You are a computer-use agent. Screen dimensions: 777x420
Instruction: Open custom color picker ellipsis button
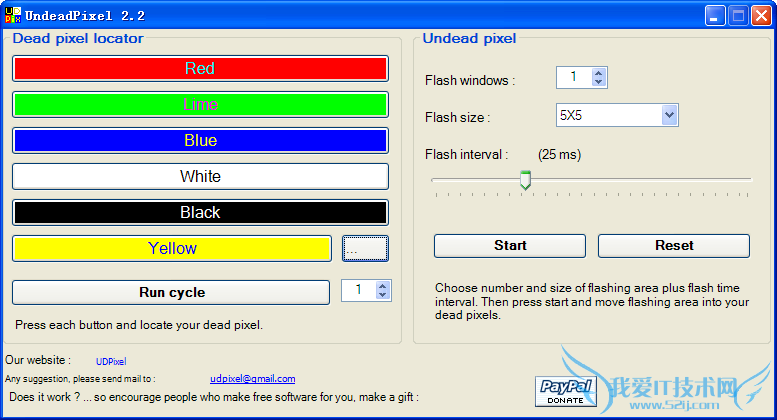[x=365, y=249]
